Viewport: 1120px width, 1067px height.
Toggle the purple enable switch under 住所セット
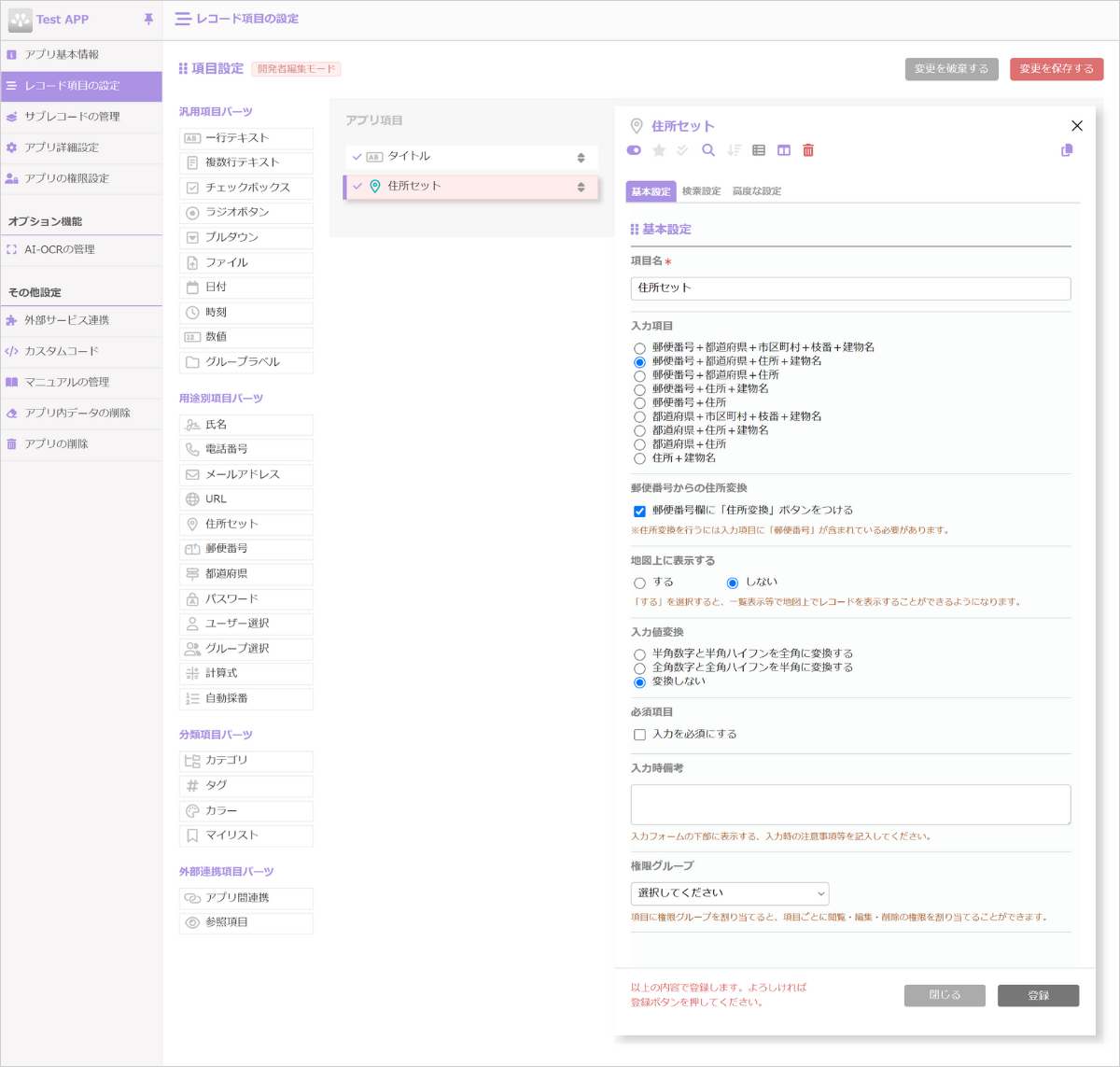click(634, 150)
